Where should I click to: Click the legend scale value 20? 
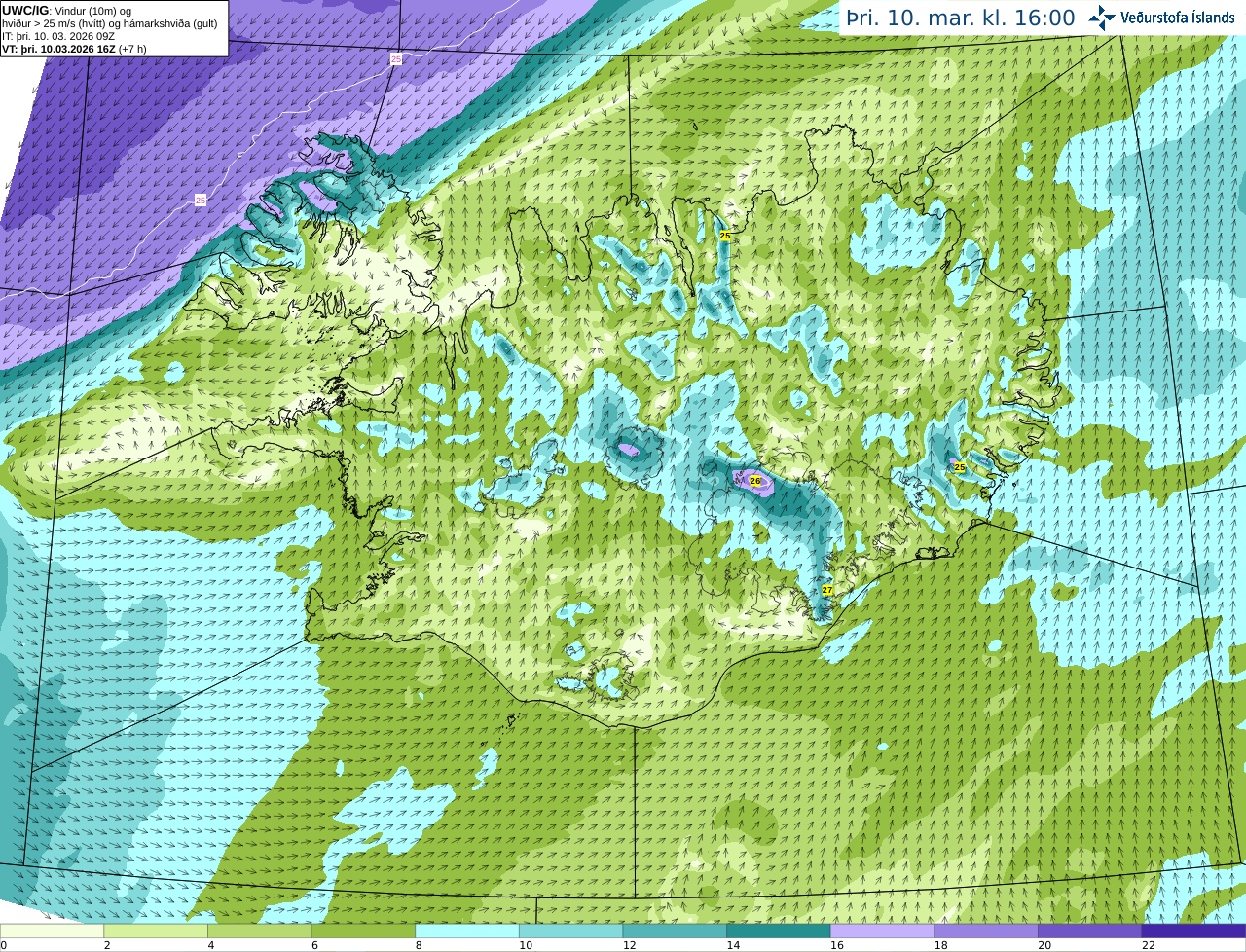pos(1044,945)
